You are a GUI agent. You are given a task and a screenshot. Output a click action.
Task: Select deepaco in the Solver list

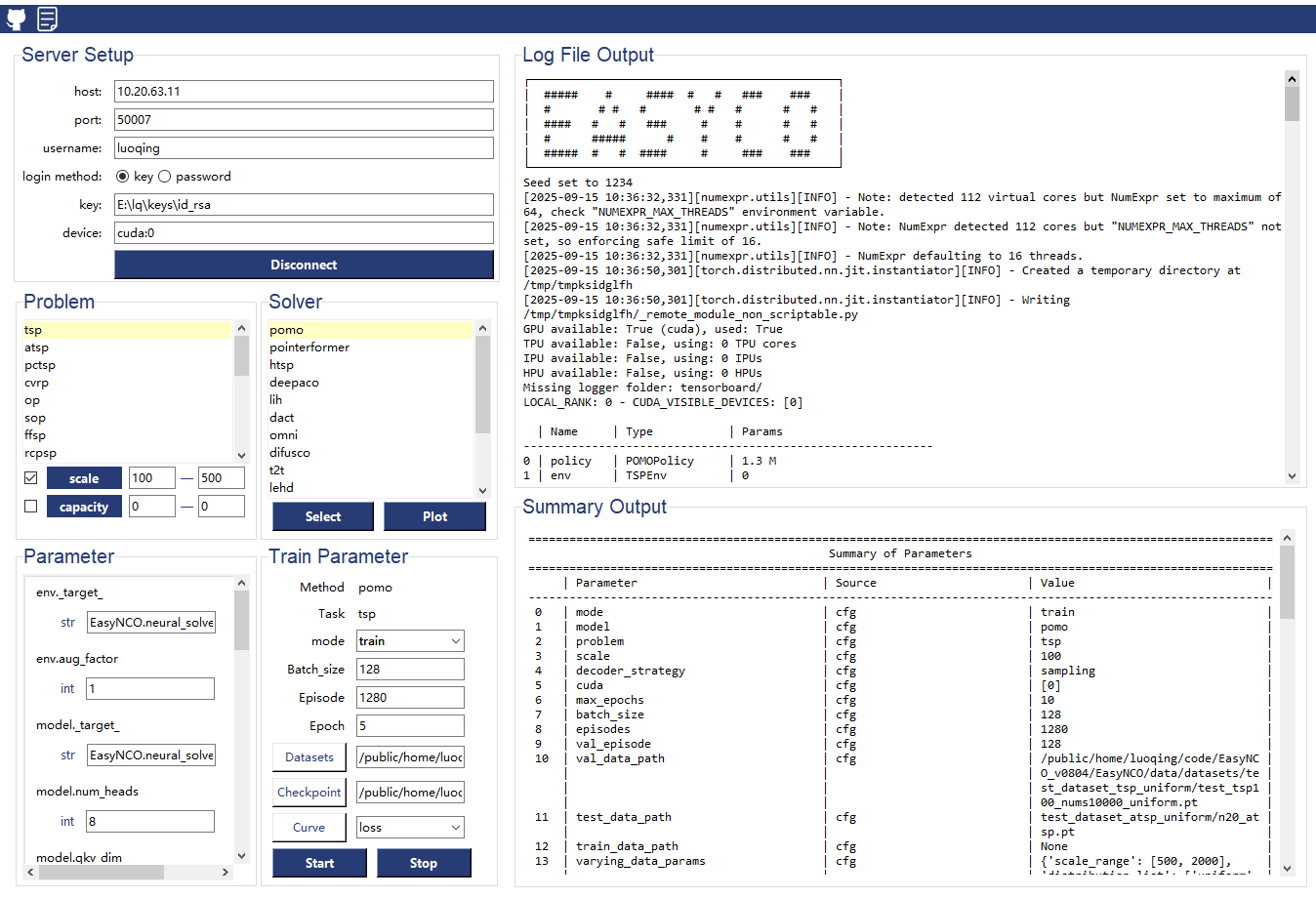click(371, 383)
